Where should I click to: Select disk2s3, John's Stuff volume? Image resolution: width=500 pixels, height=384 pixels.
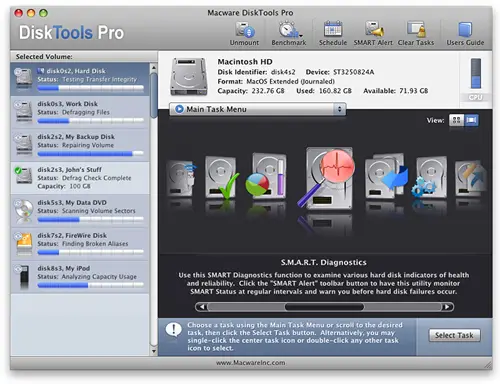tap(80, 178)
